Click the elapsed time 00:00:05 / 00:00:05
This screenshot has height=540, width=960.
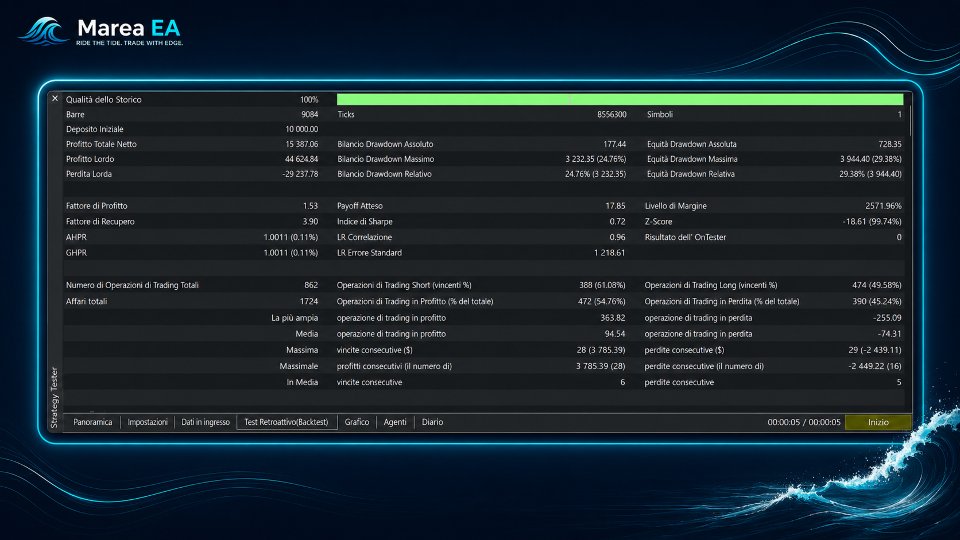click(x=804, y=422)
